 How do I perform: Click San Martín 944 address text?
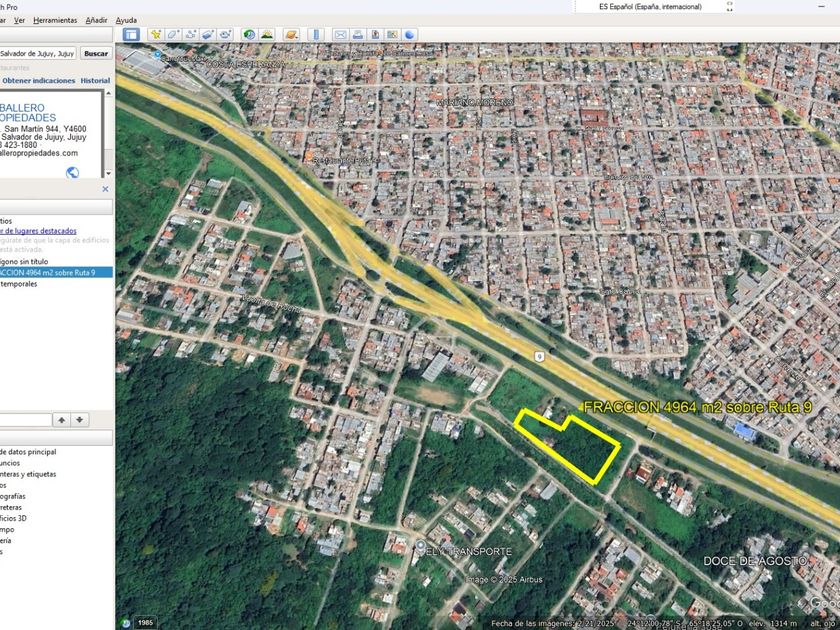click(x=45, y=129)
